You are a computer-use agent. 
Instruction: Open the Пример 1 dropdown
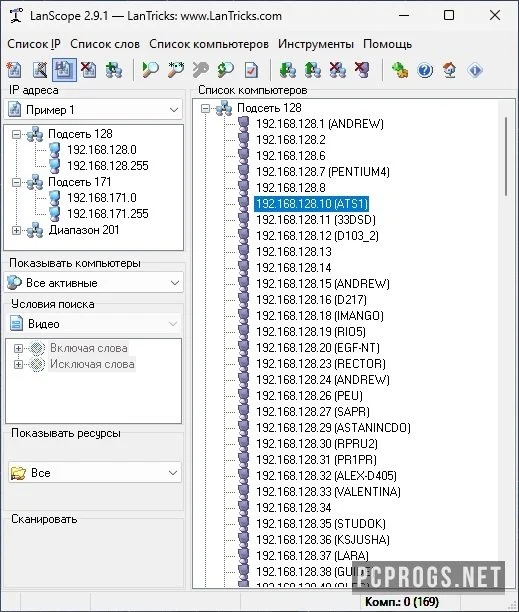coord(93,110)
